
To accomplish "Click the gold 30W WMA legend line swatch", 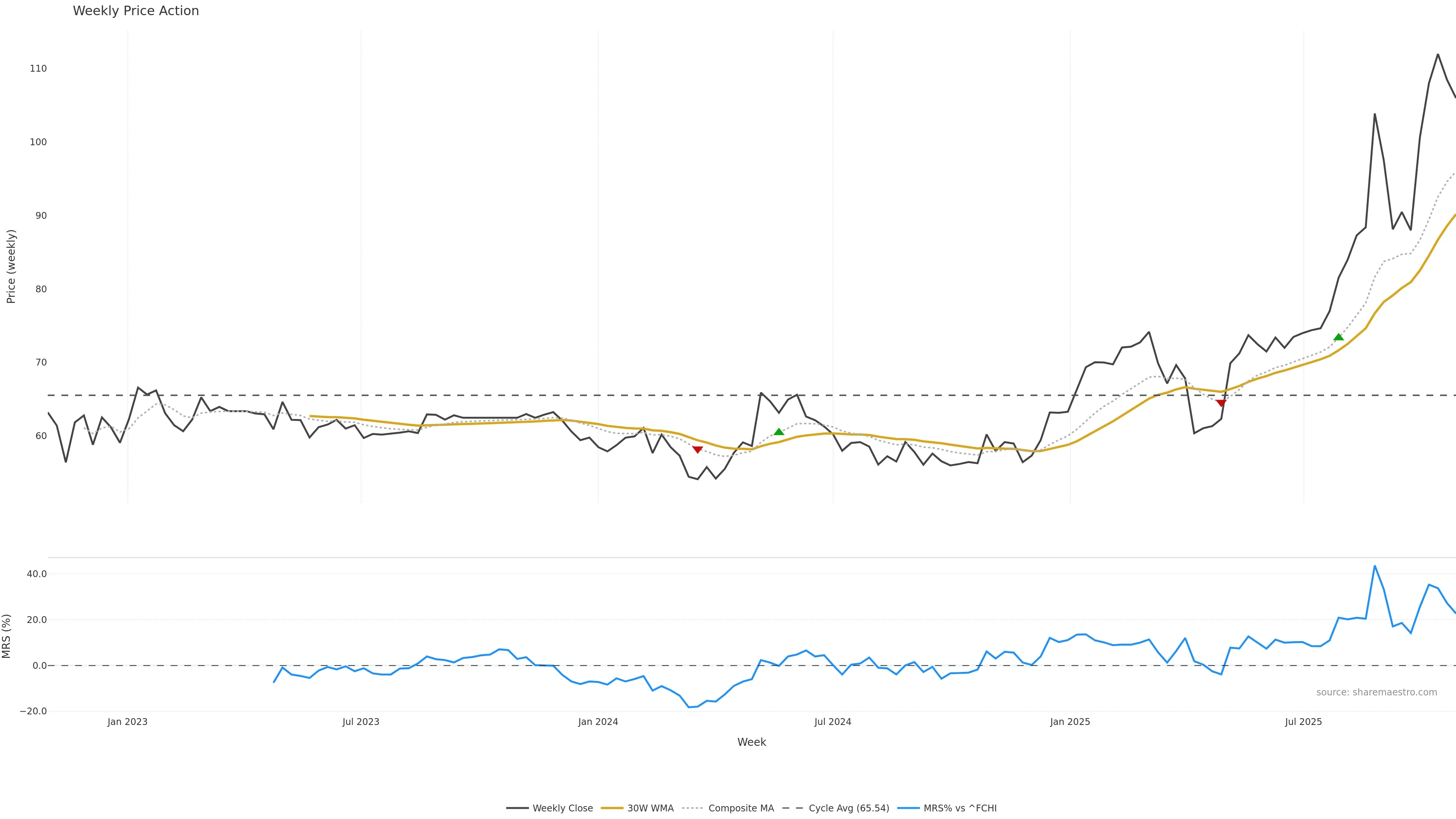I will 612,808.
